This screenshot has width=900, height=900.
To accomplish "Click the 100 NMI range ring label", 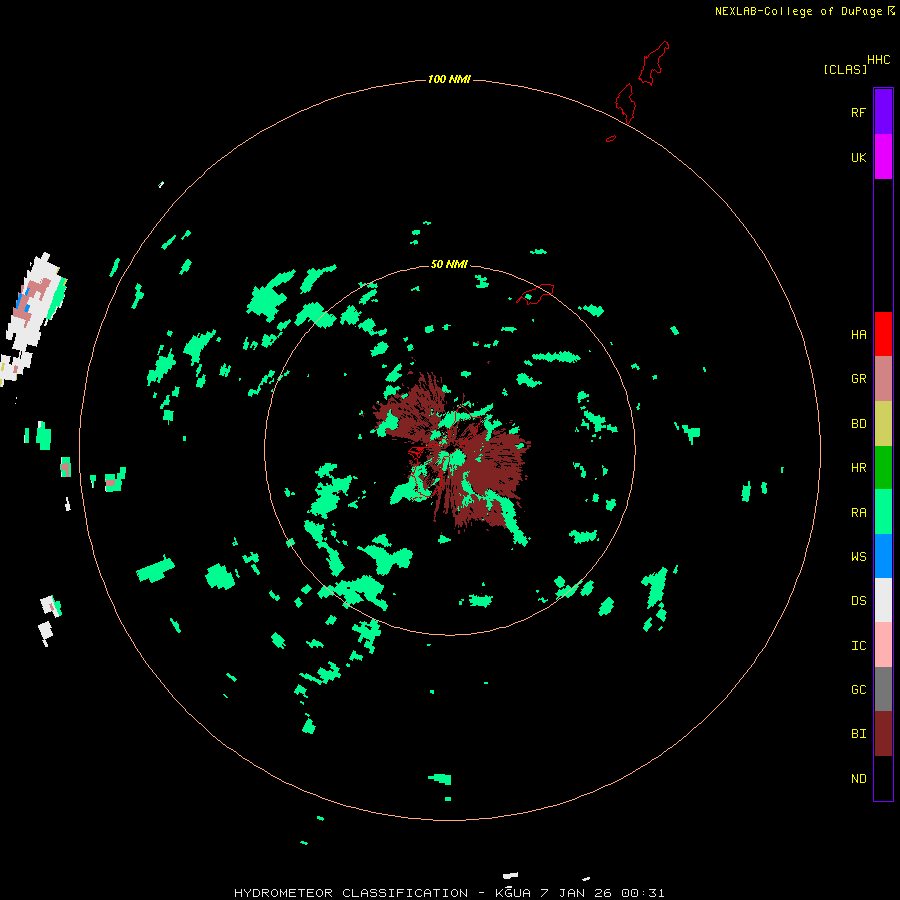I will pyautogui.click(x=449, y=79).
